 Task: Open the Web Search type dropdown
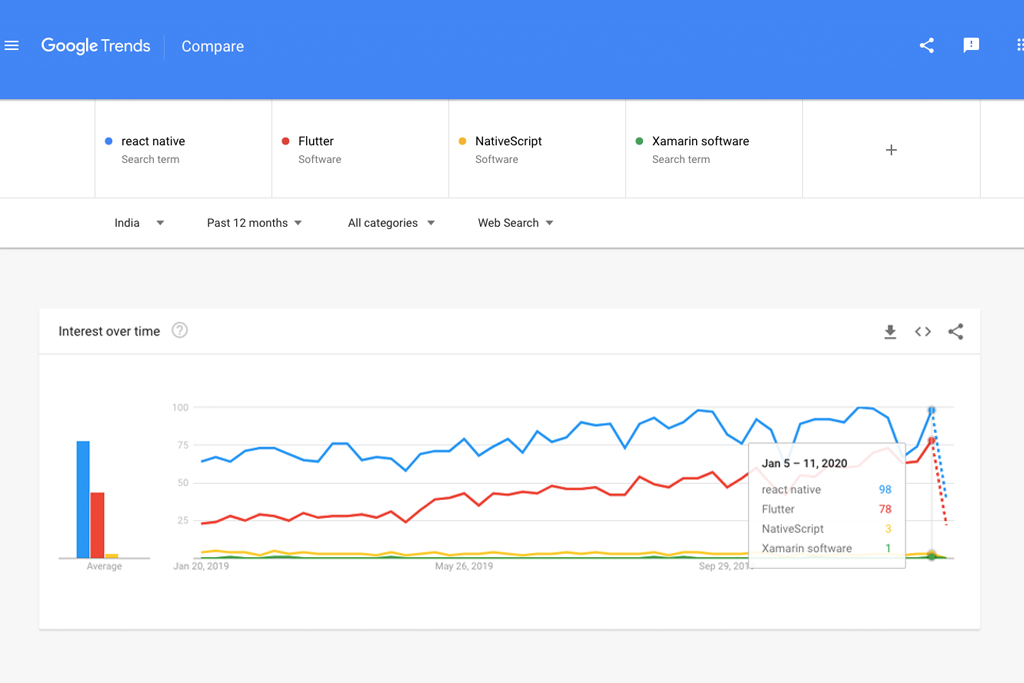point(515,222)
